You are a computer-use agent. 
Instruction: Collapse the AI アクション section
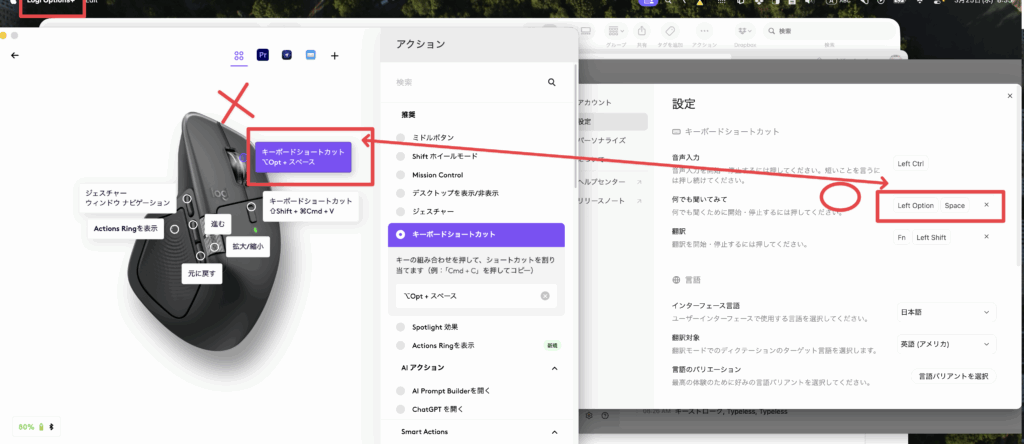pos(555,369)
